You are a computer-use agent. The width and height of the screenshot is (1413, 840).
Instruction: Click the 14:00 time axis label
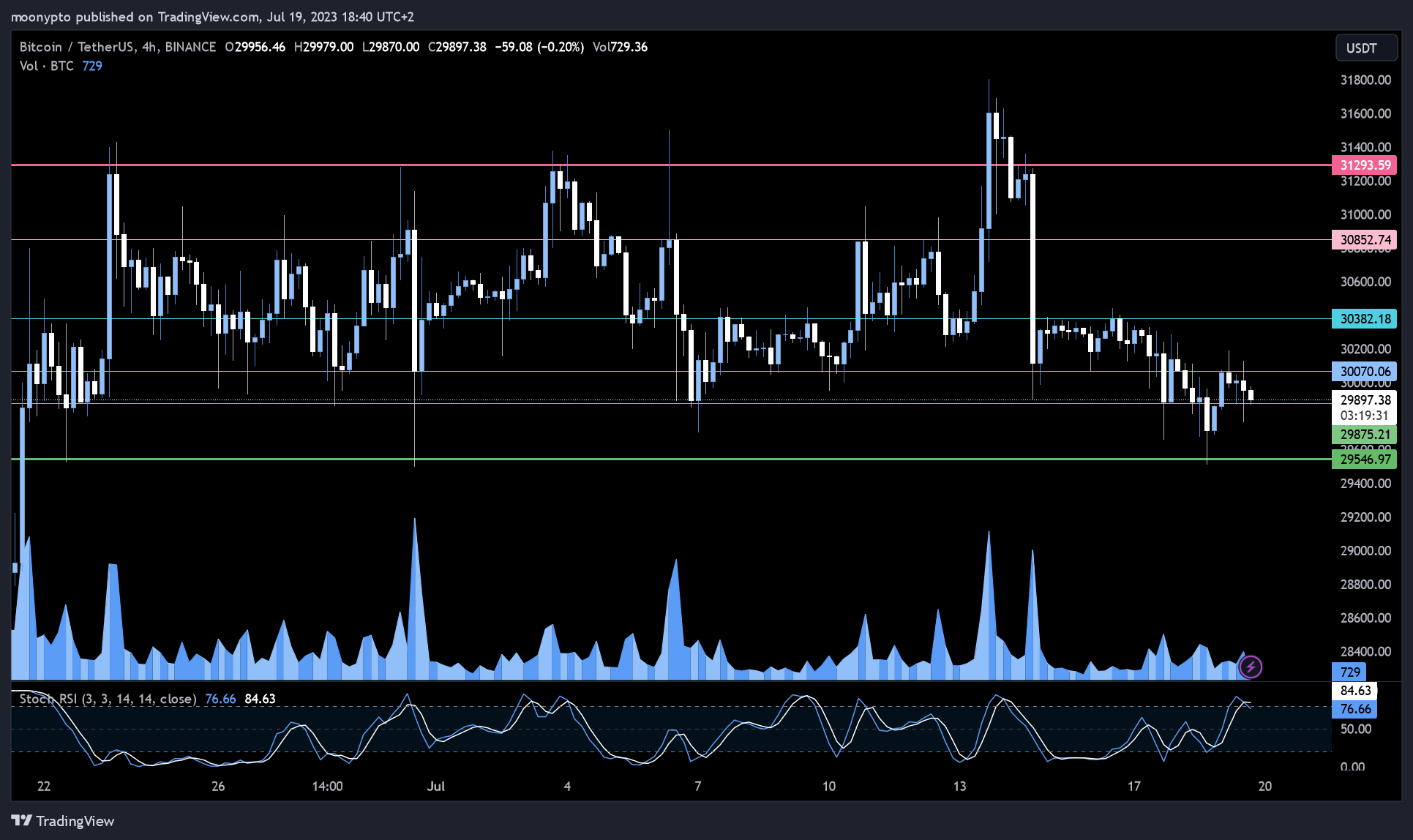tap(327, 786)
